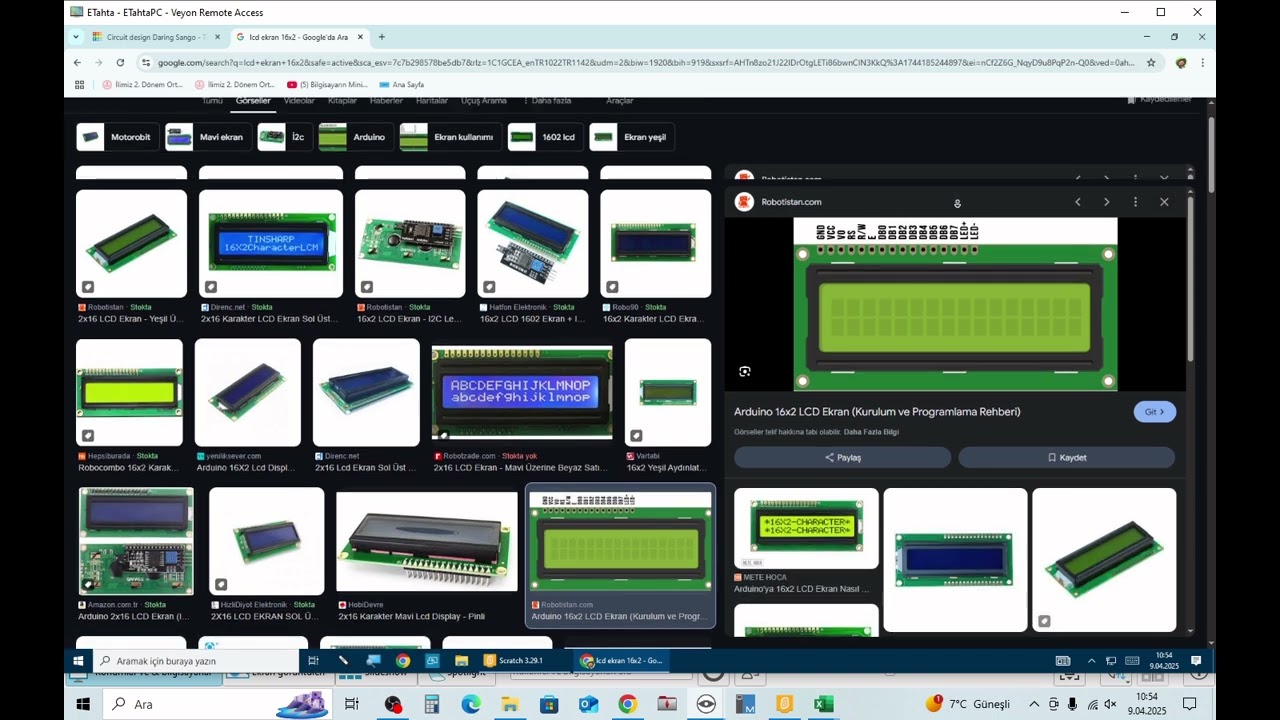Open the Amazon.com.tr Arduino 2x16 LCD image
This screenshot has height=720, width=1280.
pyautogui.click(x=136, y=541)
